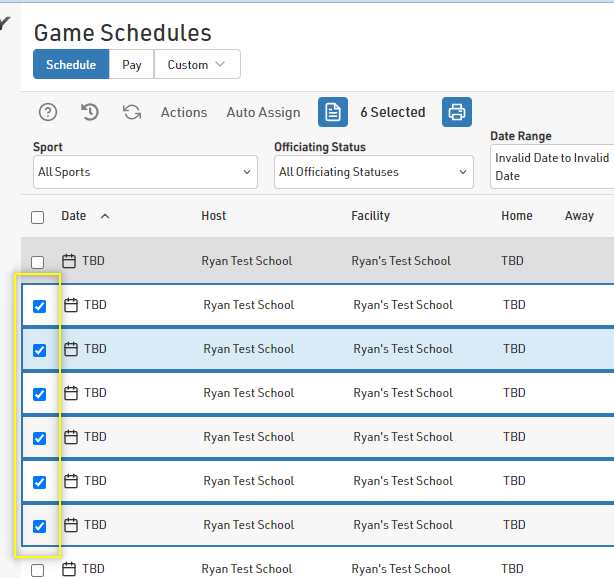Open the All Sports dropdown
The image size is (614, 578).
[x=146, y=172]
